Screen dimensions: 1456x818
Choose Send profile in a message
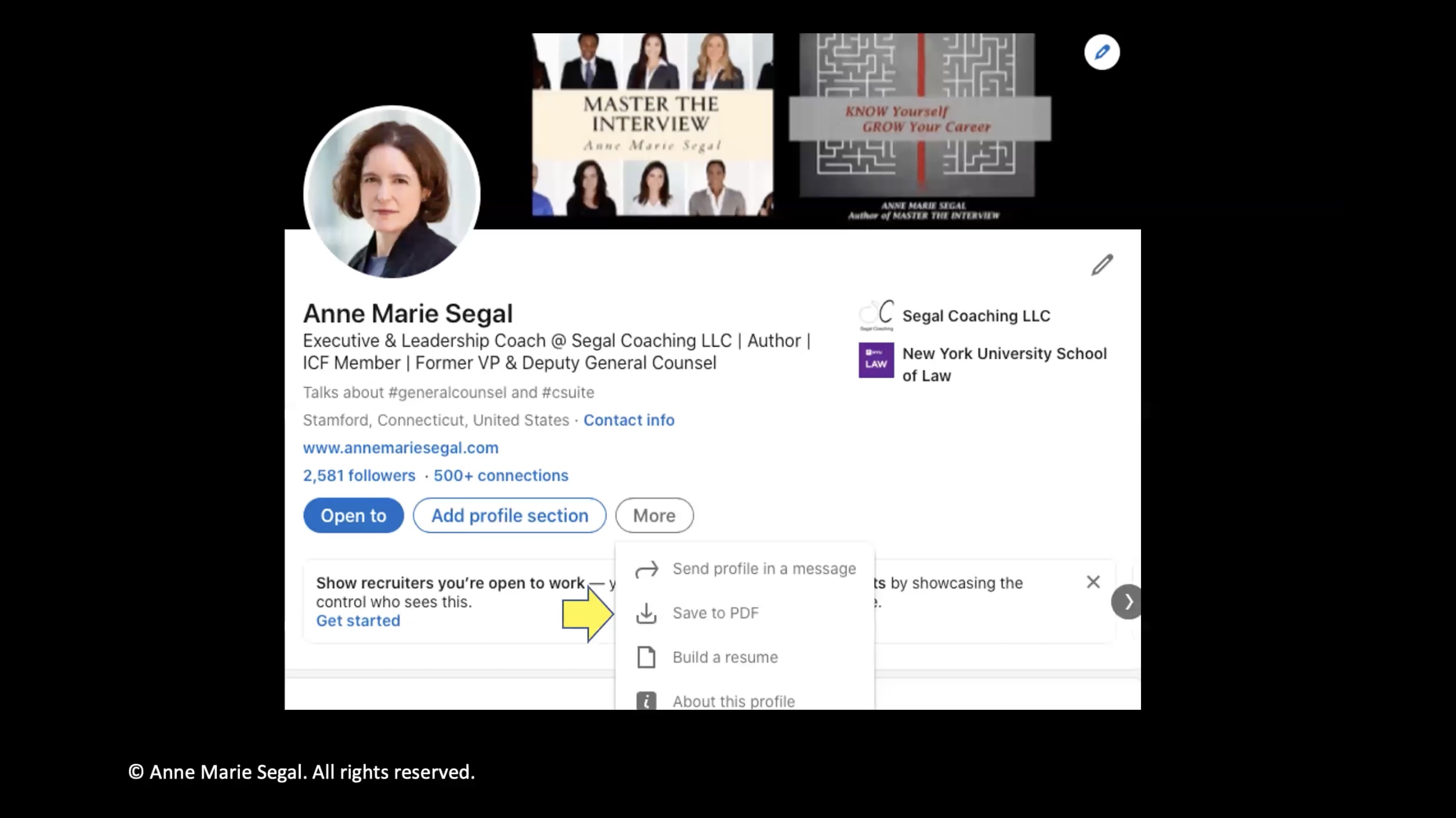point(764,569)
